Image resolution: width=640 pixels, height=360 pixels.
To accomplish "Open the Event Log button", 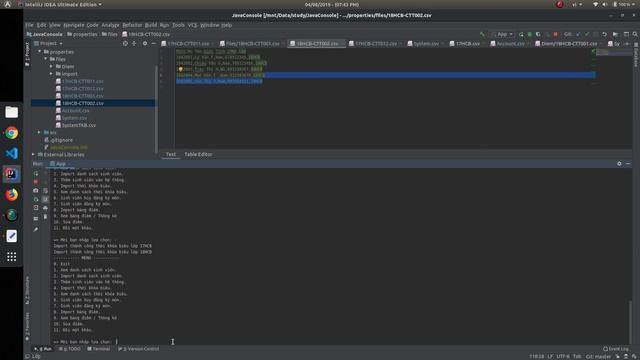I will point(616,349).
